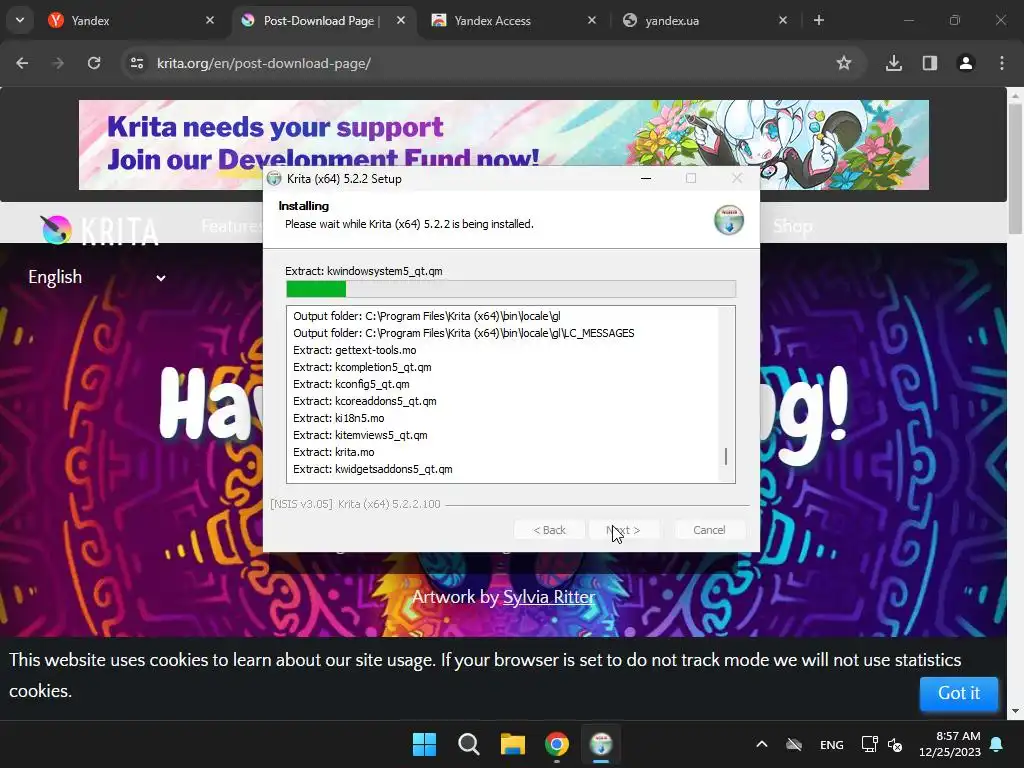Select log line 'Extract: kwidgetsaddons5_qt.qm'
This screenshot has height=768, width=1024.
[372, 469]
